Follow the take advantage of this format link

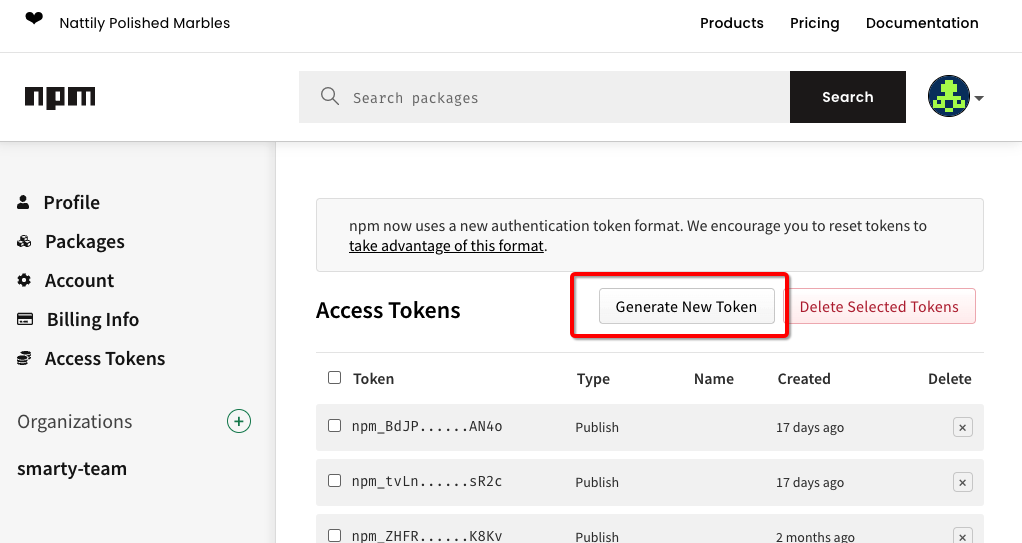click(446, 246)
